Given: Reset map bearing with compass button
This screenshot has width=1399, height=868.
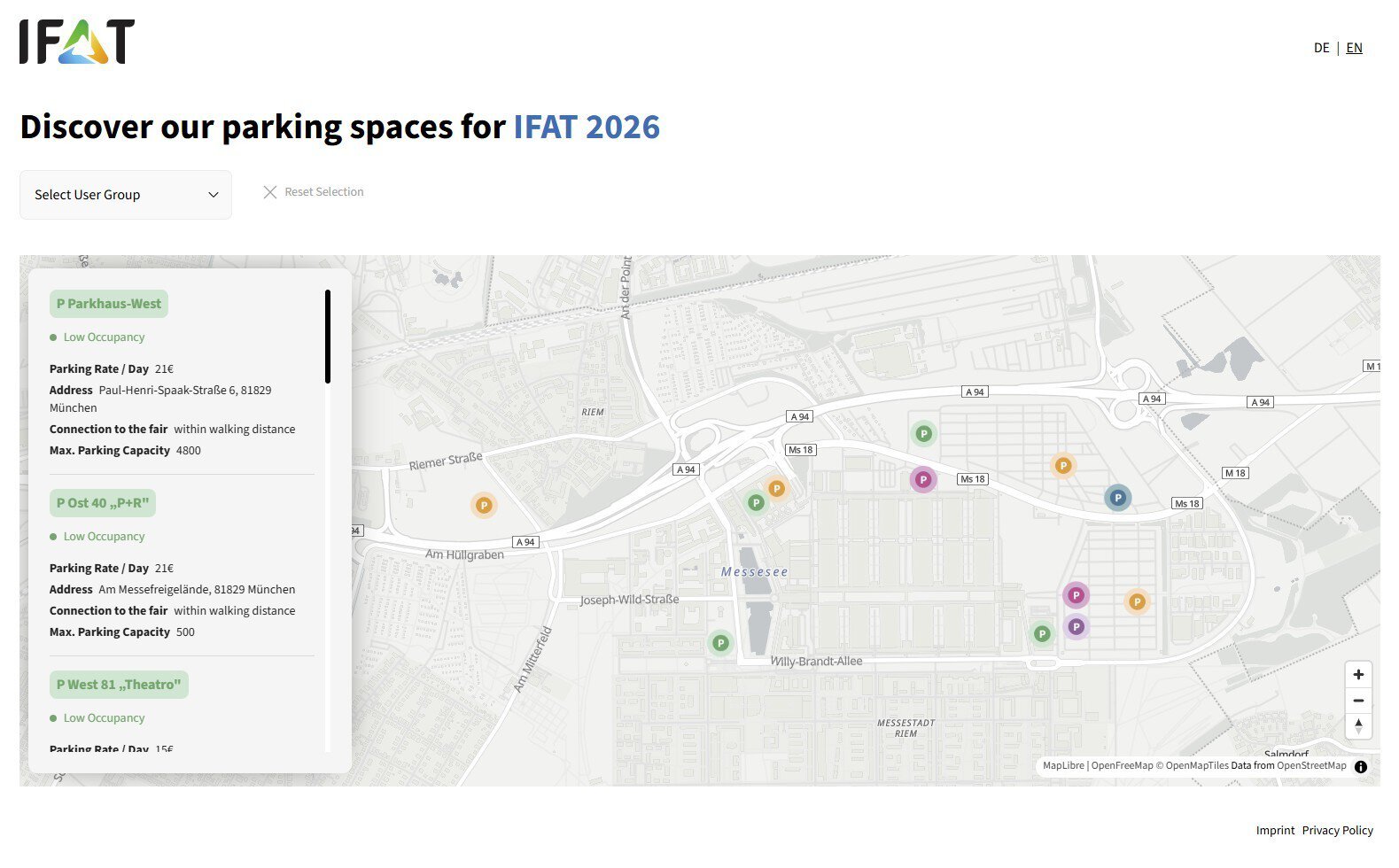Looking at the screenshot, I should point(1358,726).
